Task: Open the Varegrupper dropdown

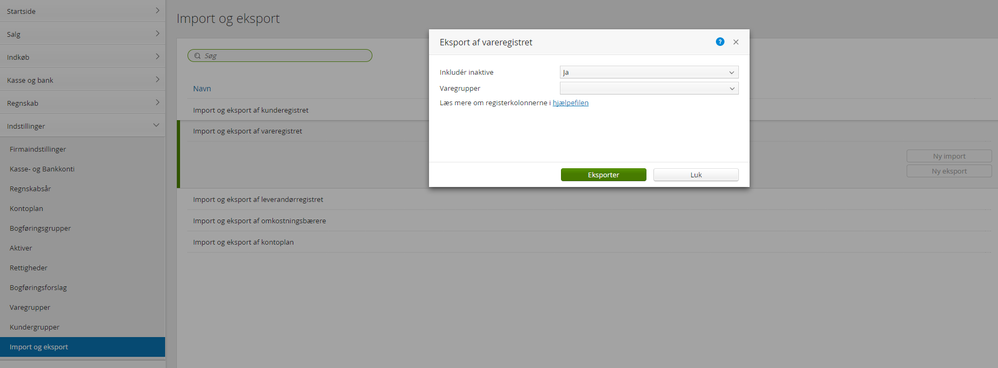Action: [x=649, y=88]
